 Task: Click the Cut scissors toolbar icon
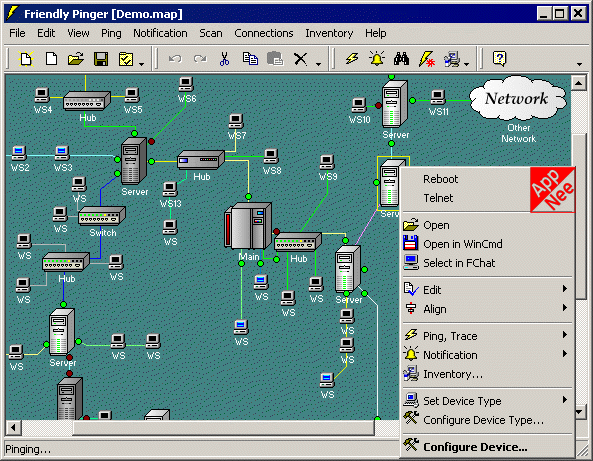coord(225,59)
